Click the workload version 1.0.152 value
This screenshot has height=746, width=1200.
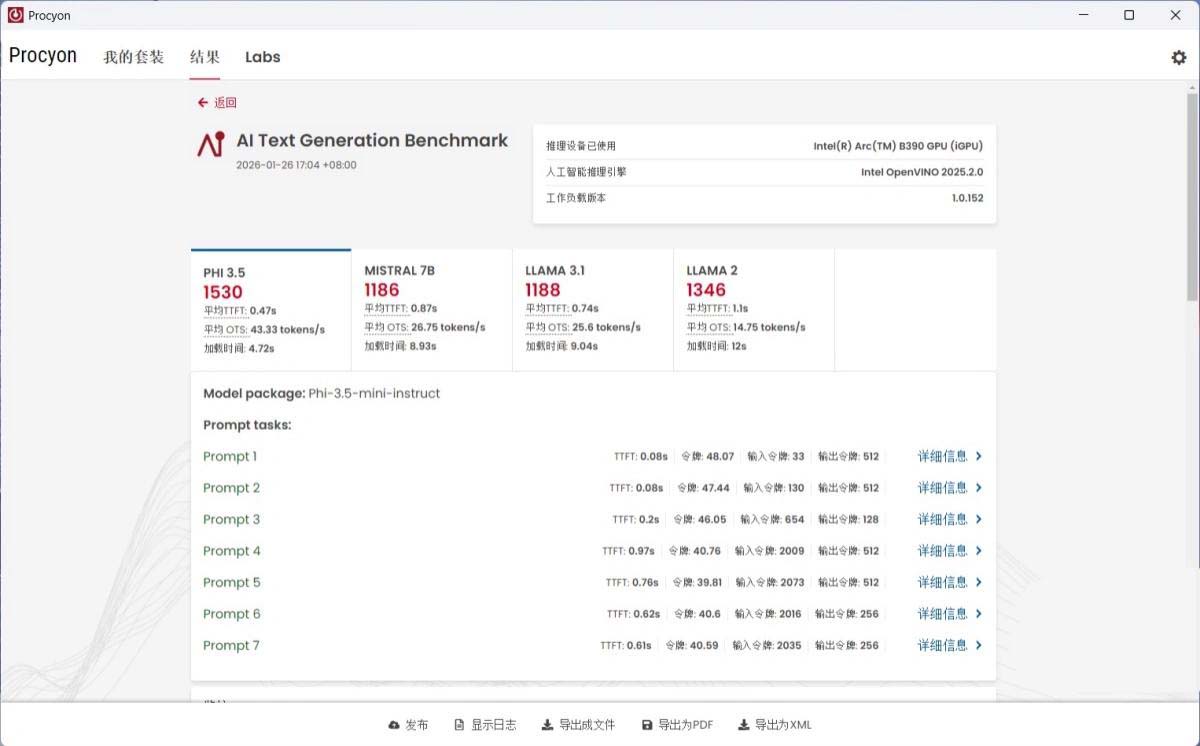968,198
